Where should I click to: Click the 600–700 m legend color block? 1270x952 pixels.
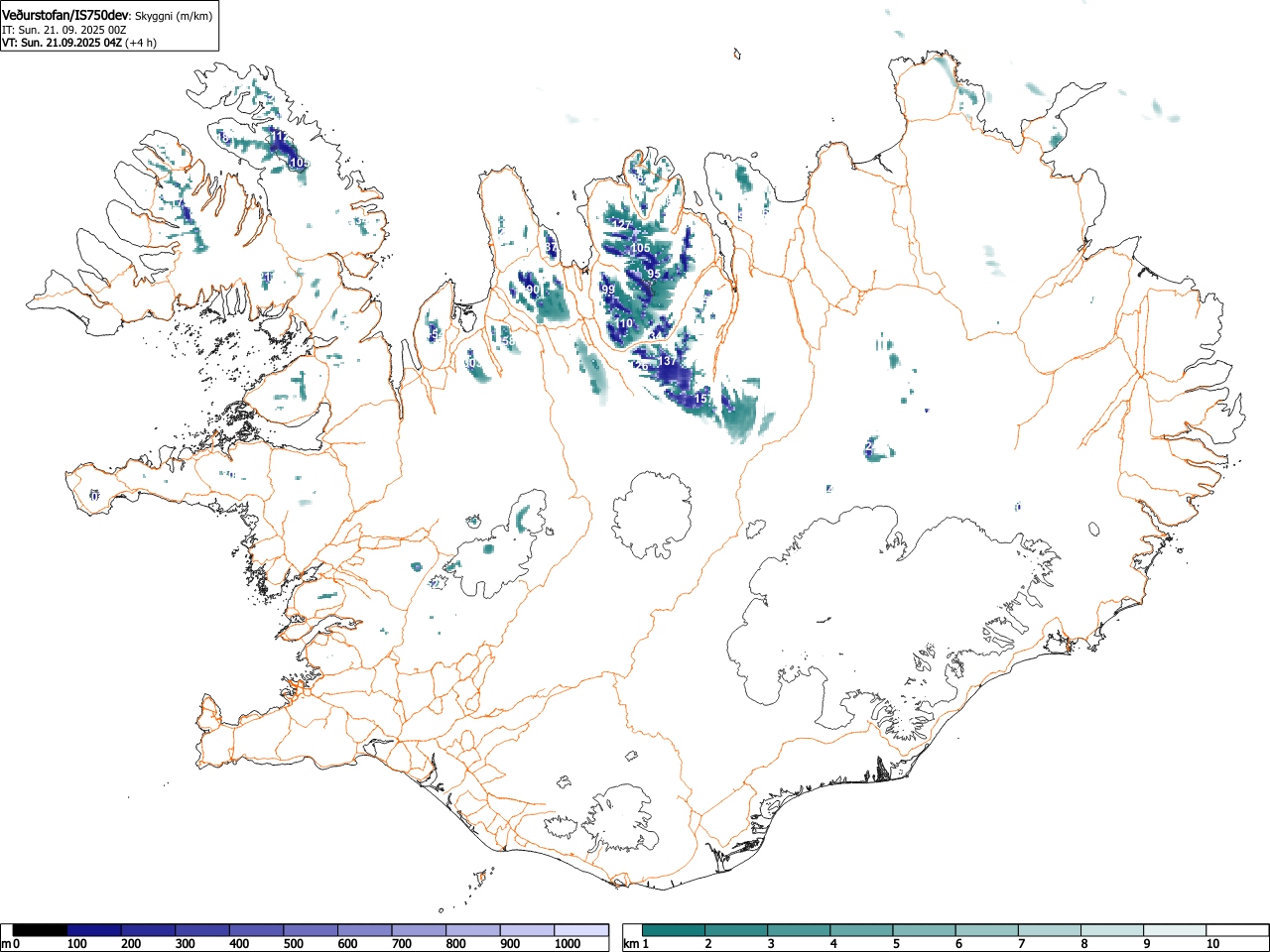[x=364, y=930]
